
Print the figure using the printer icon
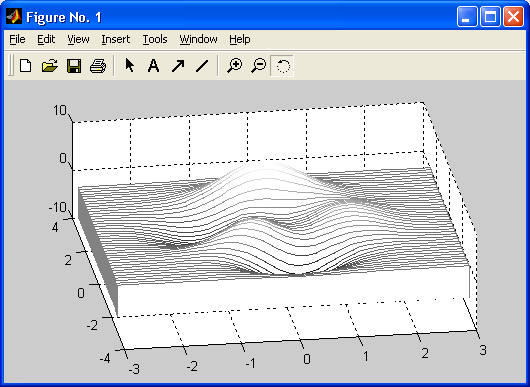[x=98, y=66]
